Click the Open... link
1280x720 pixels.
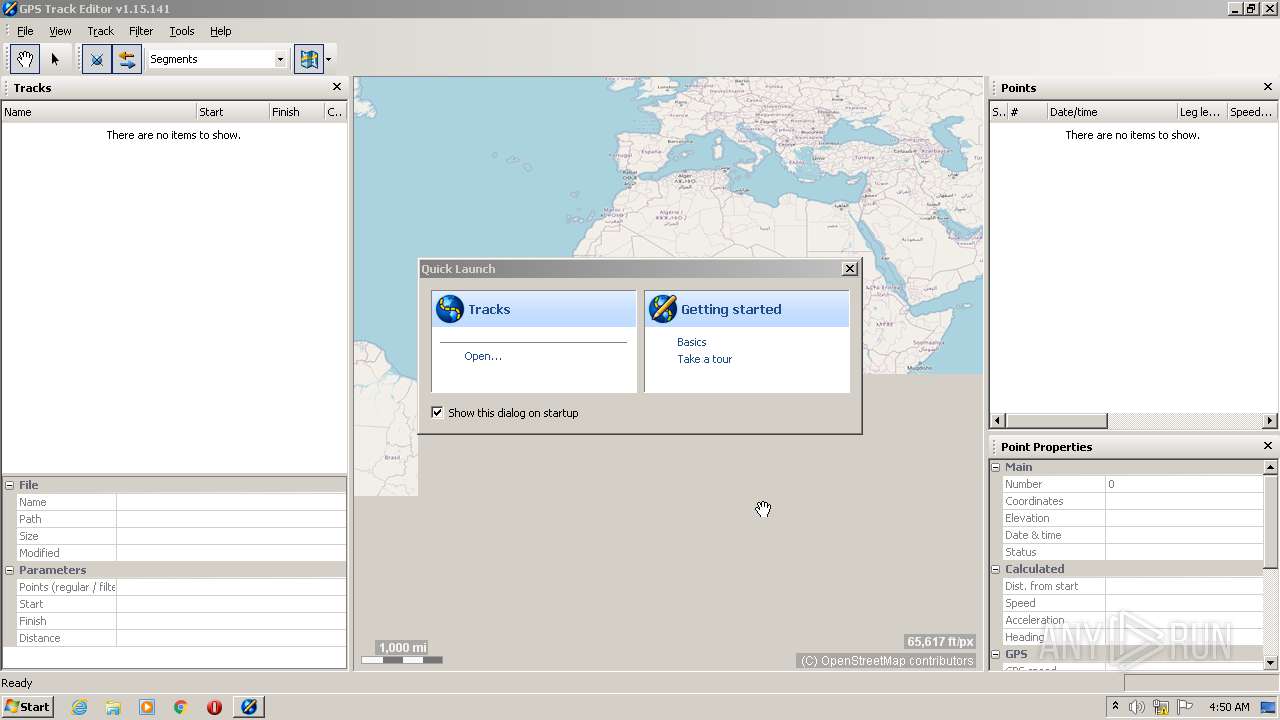483,356
